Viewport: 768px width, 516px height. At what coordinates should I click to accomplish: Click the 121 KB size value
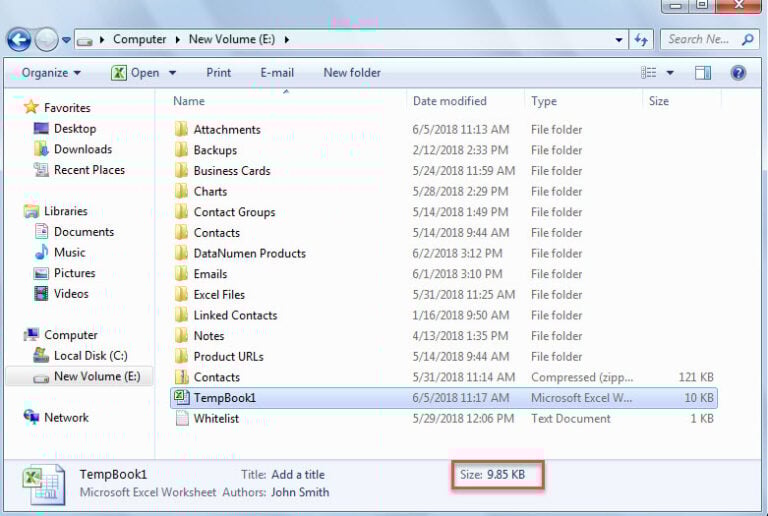(696, 377)
